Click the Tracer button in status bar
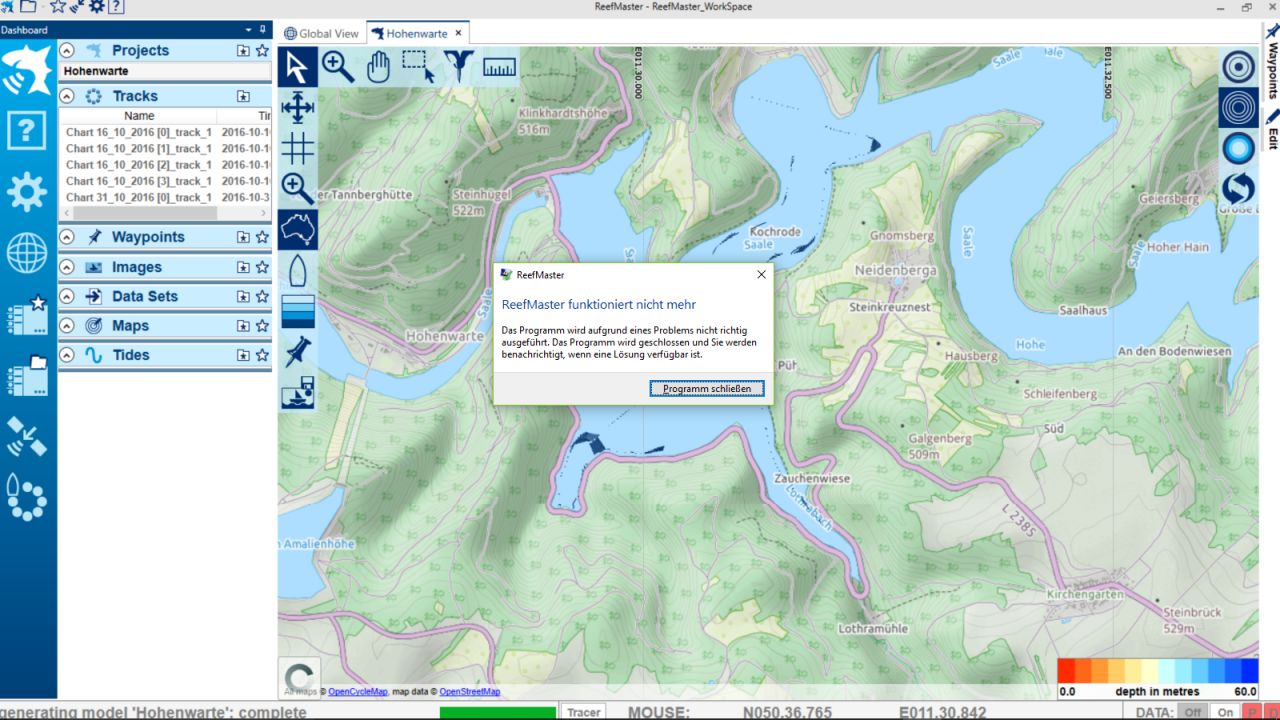Viewport: 1280px width, 720px height. [584, 712]
